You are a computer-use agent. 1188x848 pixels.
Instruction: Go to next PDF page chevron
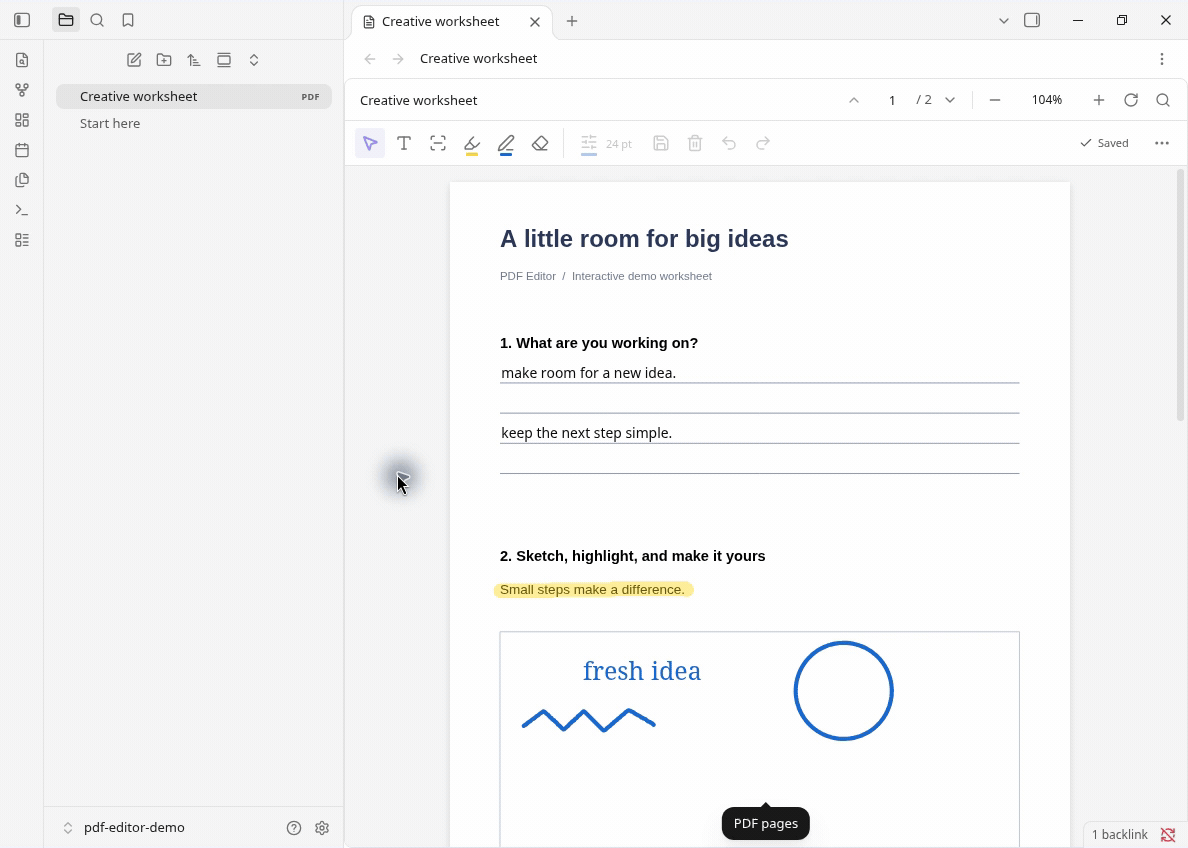coord(950,100)
